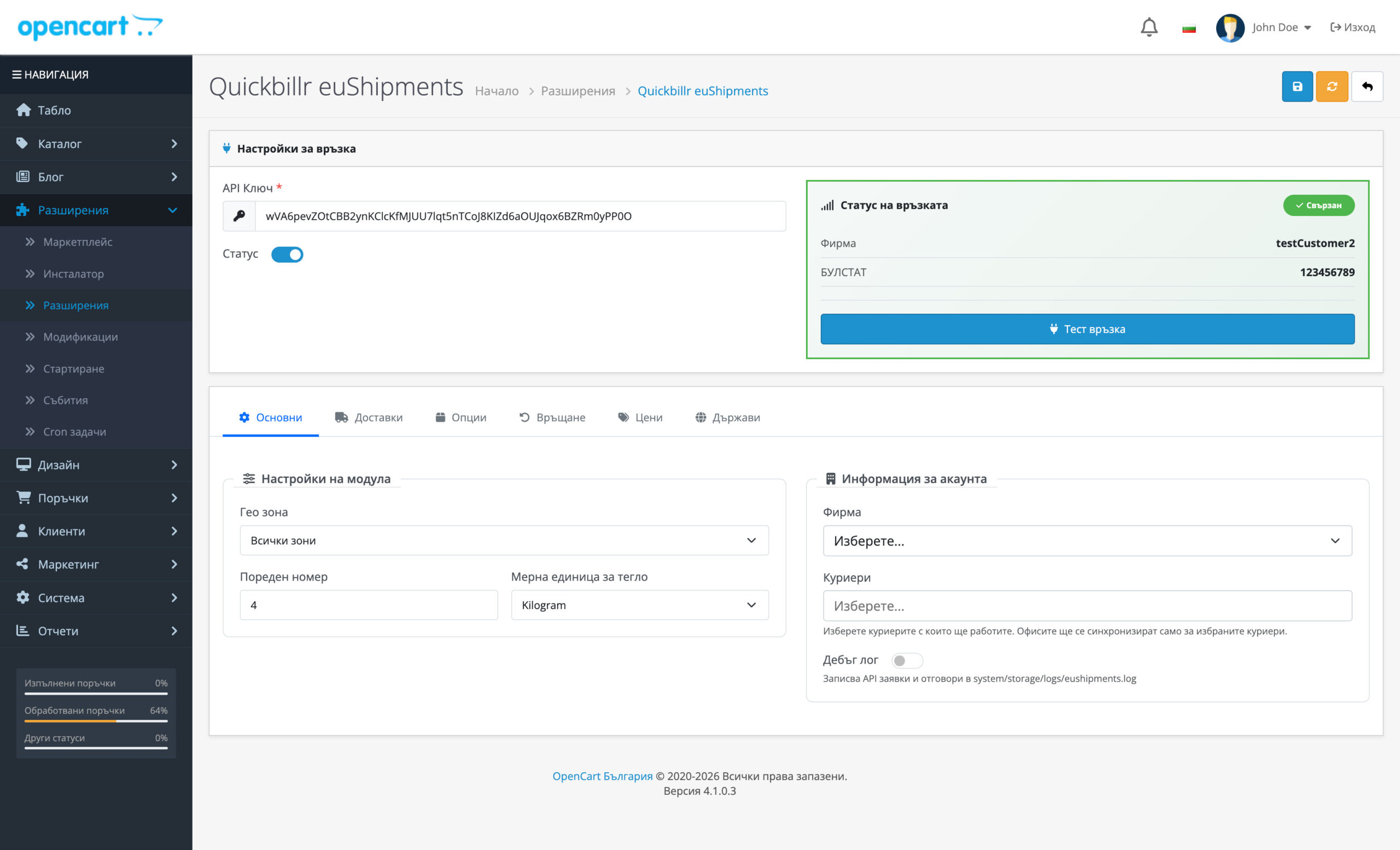Toggle the Статус switch off
This screenshot has height=850, width=1400.
(x=287, y=254)
